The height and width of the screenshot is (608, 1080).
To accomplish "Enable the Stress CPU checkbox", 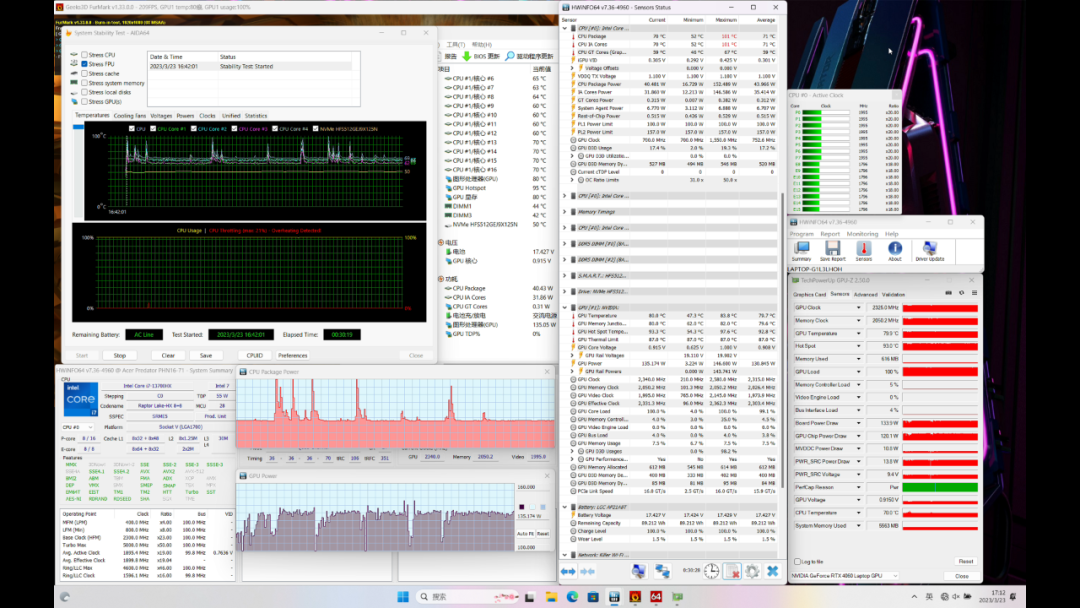I will click(85, 54).
